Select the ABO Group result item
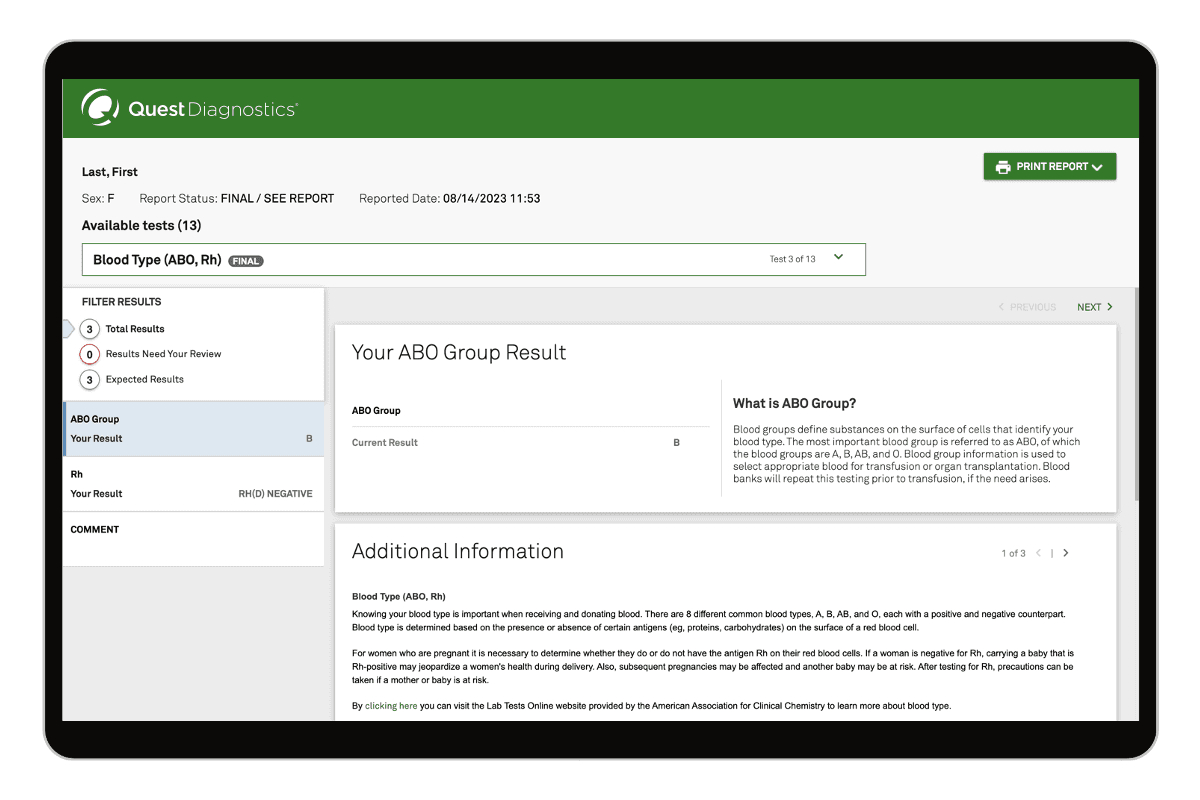The image size is (1200, 800). click(192, 429)
